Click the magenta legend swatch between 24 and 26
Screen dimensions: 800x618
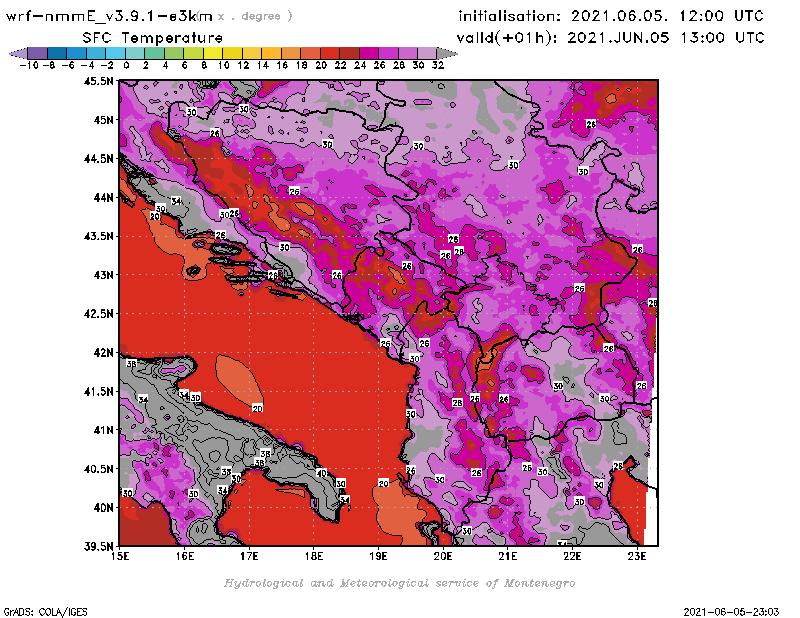click(x=368, y=53)
